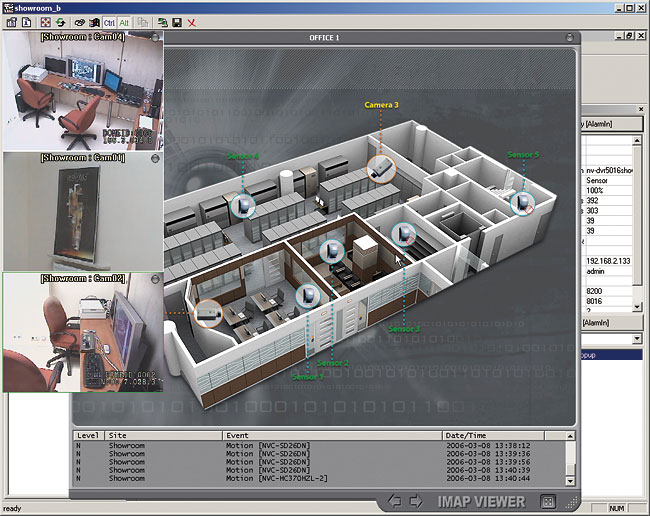The width and height of the screenshot is (650, 516).
Task: Click the round button on Cam02 view
Action: [155, 279]
